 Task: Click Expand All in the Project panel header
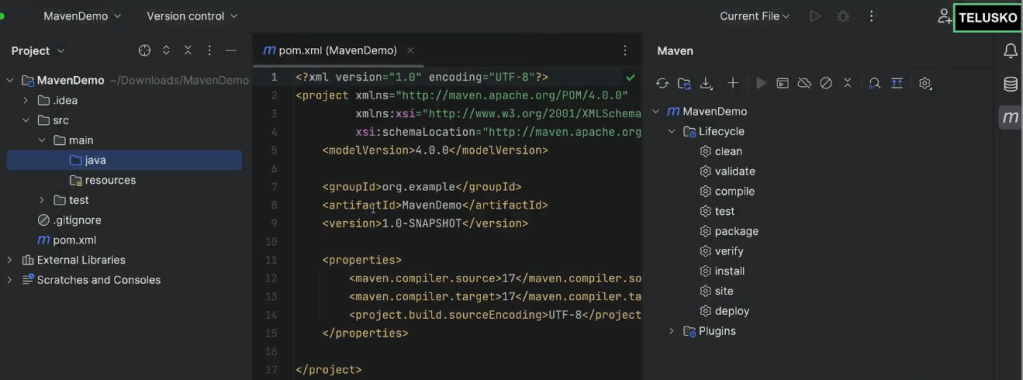pyautogui.click(x=166, y=50)
